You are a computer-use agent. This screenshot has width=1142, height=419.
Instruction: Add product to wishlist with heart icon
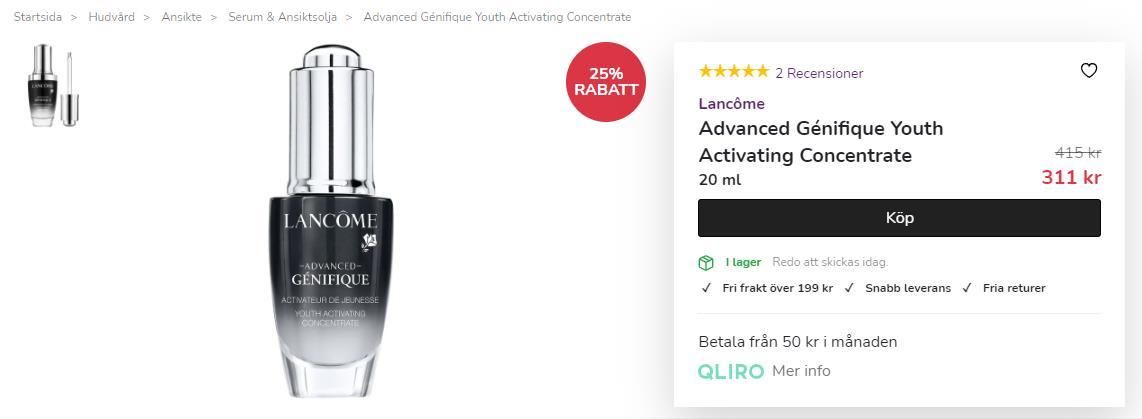(1088, 71)
